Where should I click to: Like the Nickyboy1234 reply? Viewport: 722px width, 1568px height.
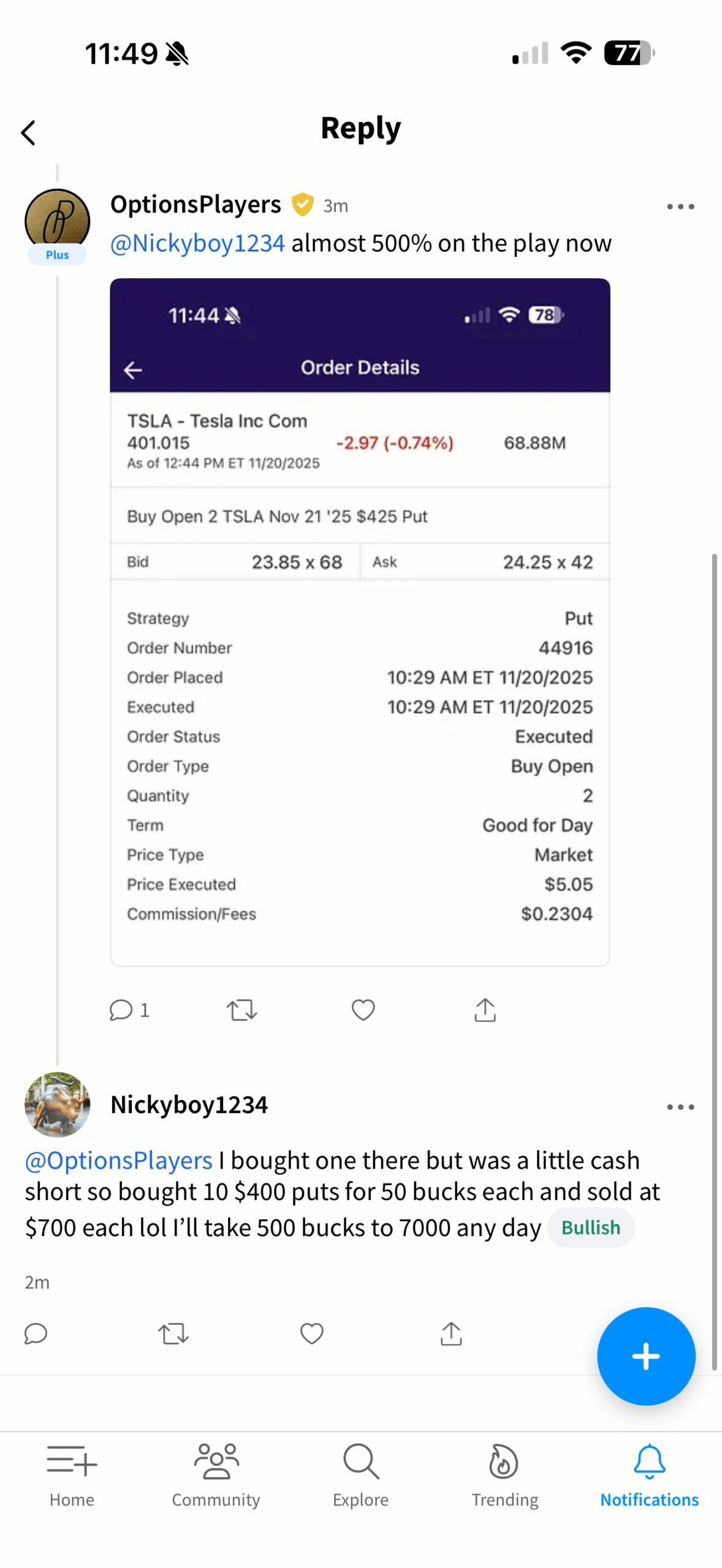pyautogui.click(x=311, y=1333)
